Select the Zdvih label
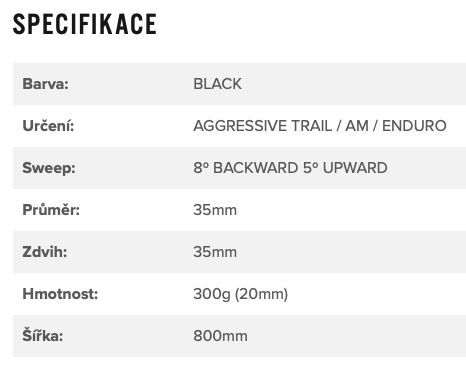Image resolution: width=466 pixels, height=374 pixels. click(x=45, y=252)
